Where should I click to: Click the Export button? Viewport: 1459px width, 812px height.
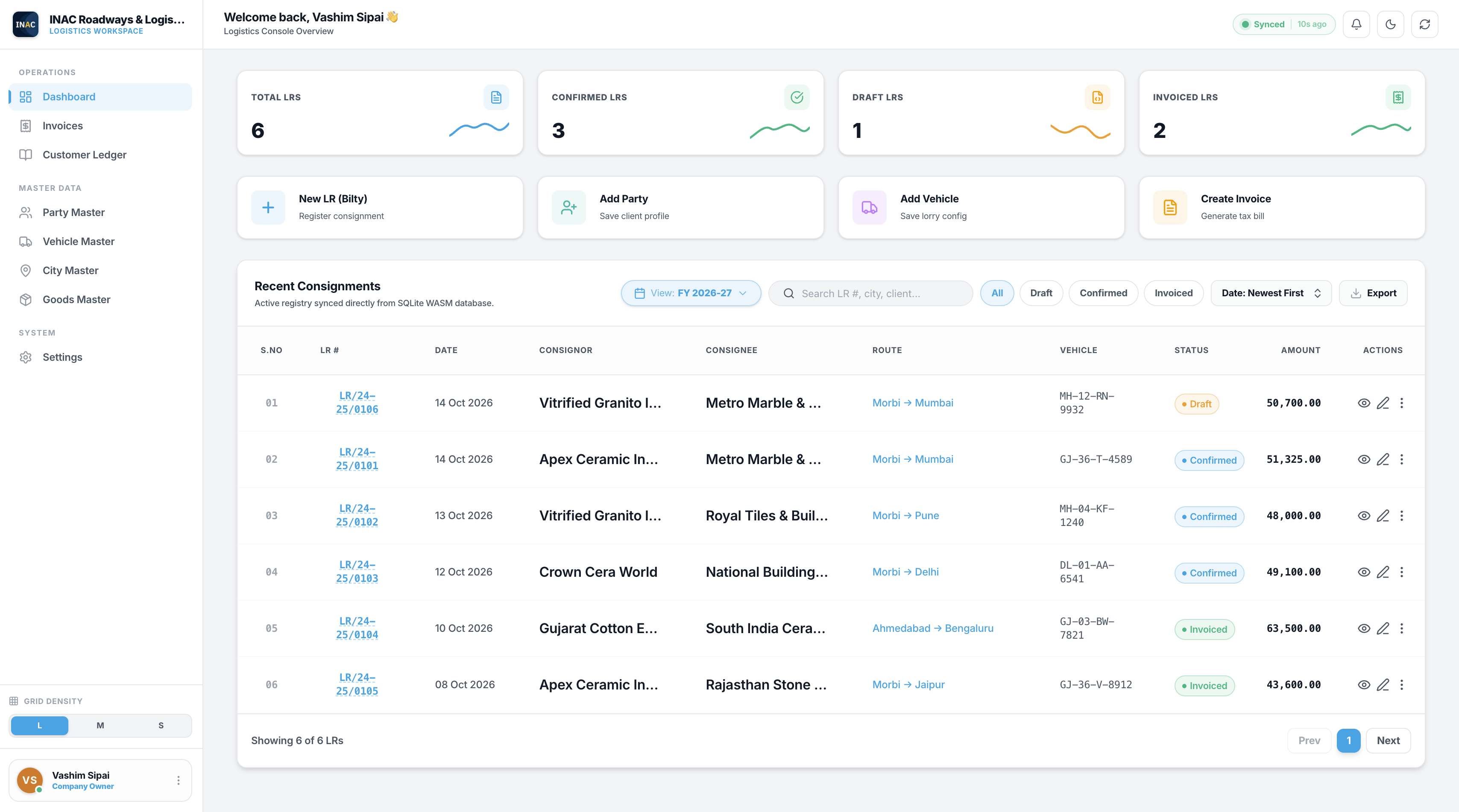[x=1373, y=293]
